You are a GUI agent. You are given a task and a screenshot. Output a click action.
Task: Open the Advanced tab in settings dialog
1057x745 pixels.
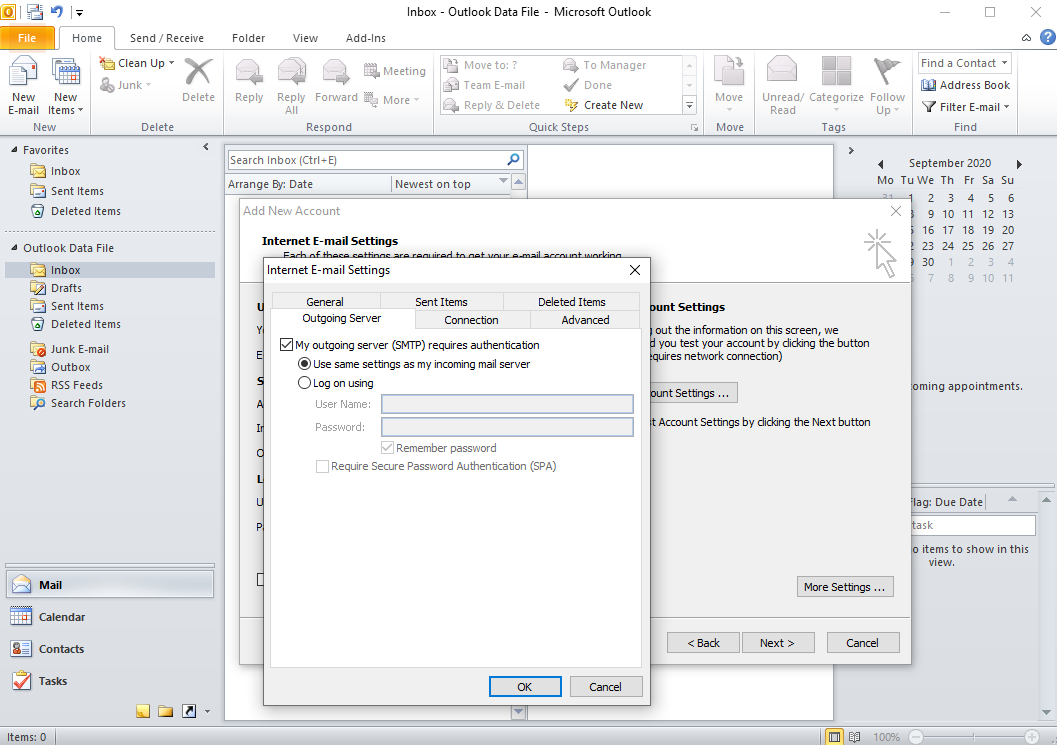pyautogui.click(x=585, y=320)
